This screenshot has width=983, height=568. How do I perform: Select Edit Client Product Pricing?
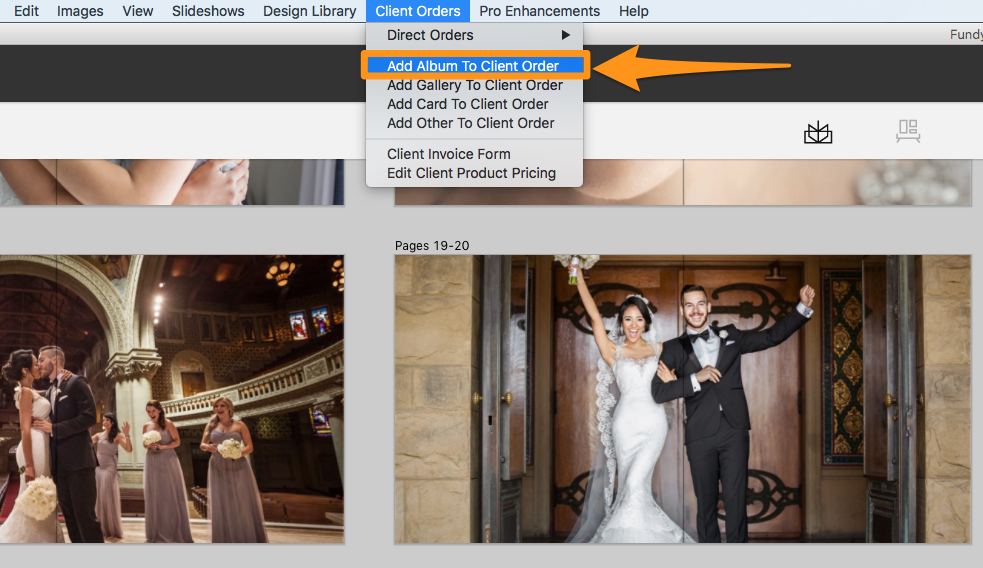474,173
